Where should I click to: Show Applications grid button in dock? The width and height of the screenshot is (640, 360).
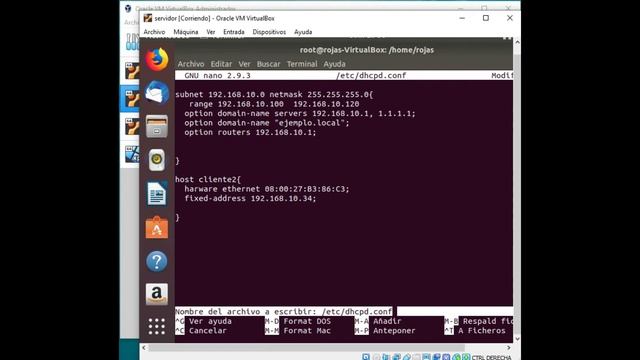tap(157, 327)
